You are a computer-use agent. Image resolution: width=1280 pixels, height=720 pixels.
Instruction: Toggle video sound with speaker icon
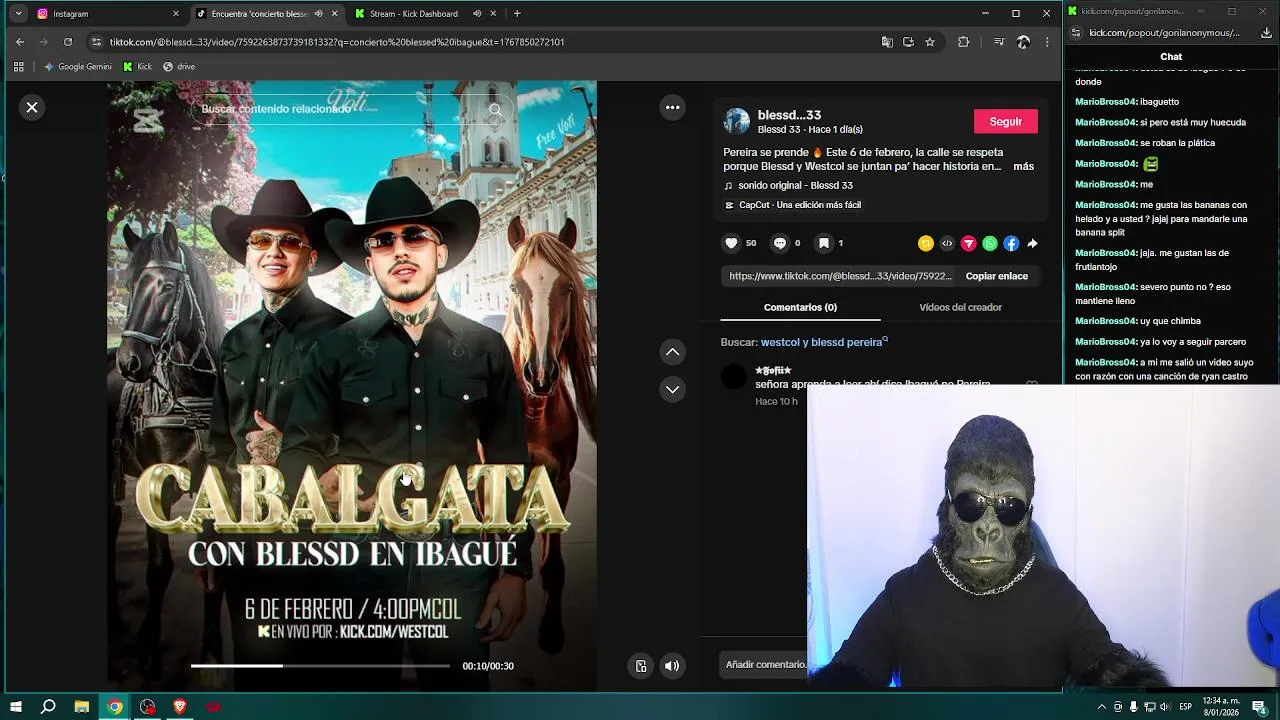click(x=672, y=666)
